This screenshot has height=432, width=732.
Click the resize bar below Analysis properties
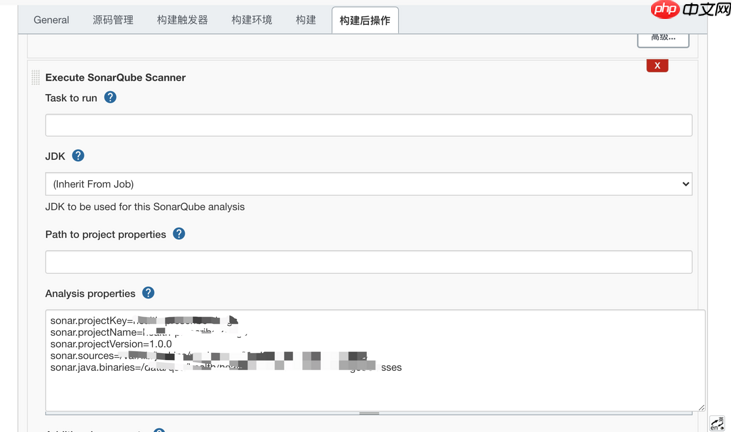click(x=369, y=413)
